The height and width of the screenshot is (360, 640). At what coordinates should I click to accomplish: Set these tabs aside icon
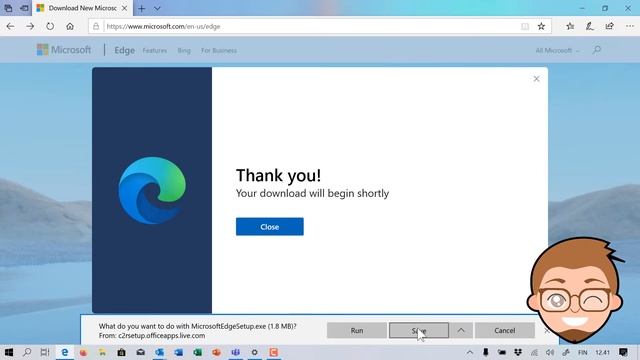[24, 8]
